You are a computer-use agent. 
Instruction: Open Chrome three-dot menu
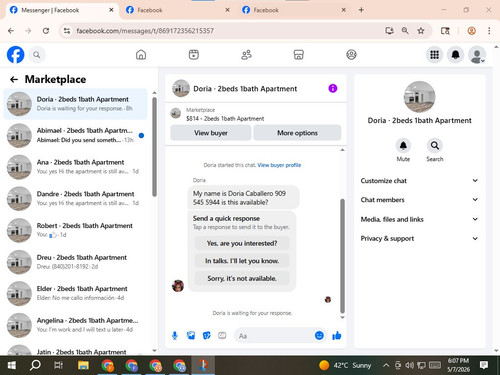[489, 31]
